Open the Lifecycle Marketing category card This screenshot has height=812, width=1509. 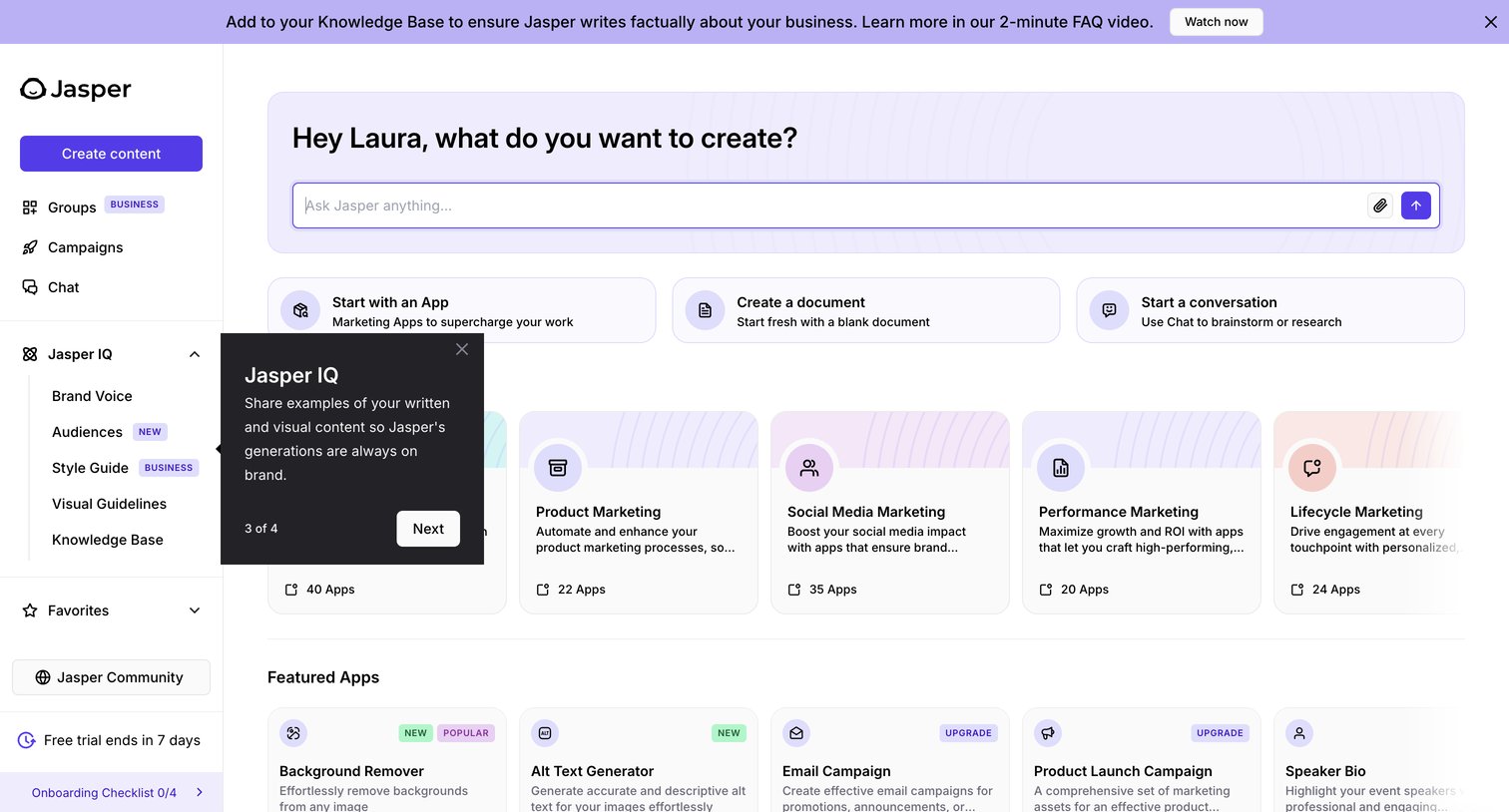pos(1369,513)
